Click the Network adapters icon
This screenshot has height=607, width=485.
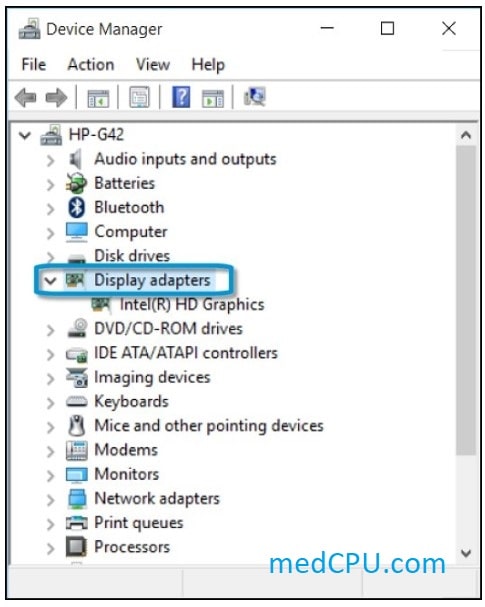tap(77, 499)
